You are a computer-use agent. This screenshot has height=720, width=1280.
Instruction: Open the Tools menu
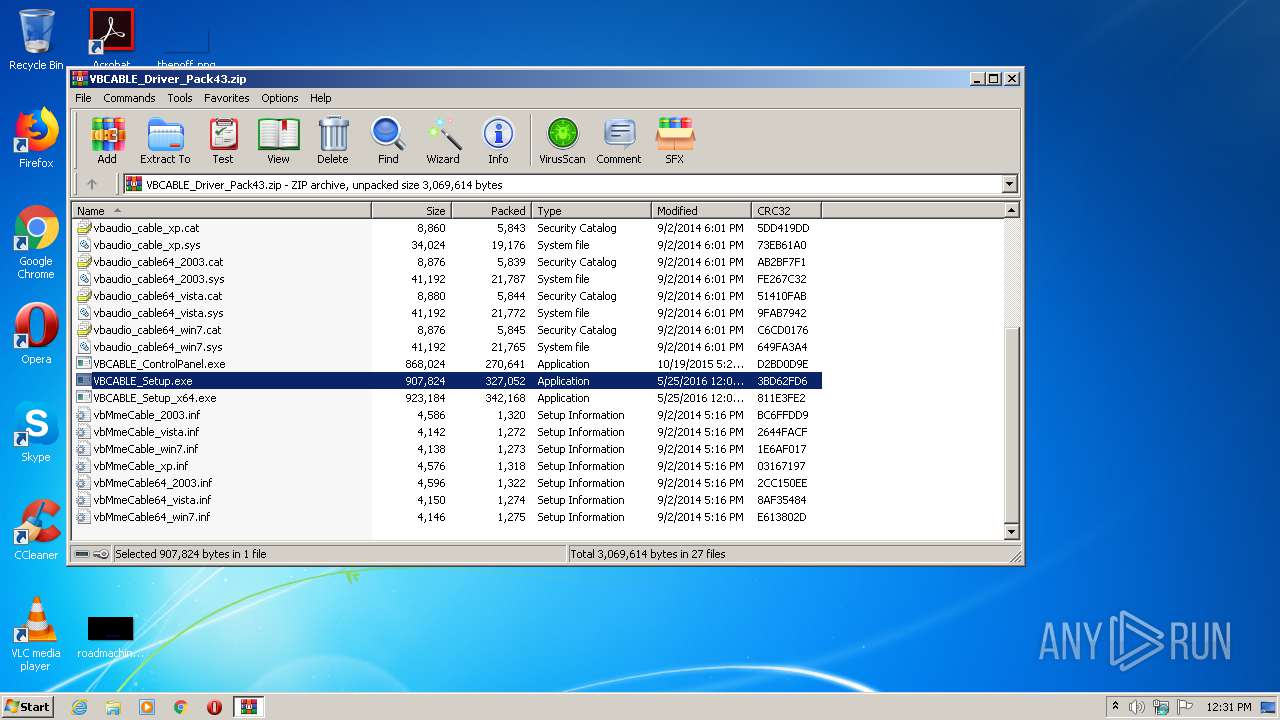pos(180,98)
